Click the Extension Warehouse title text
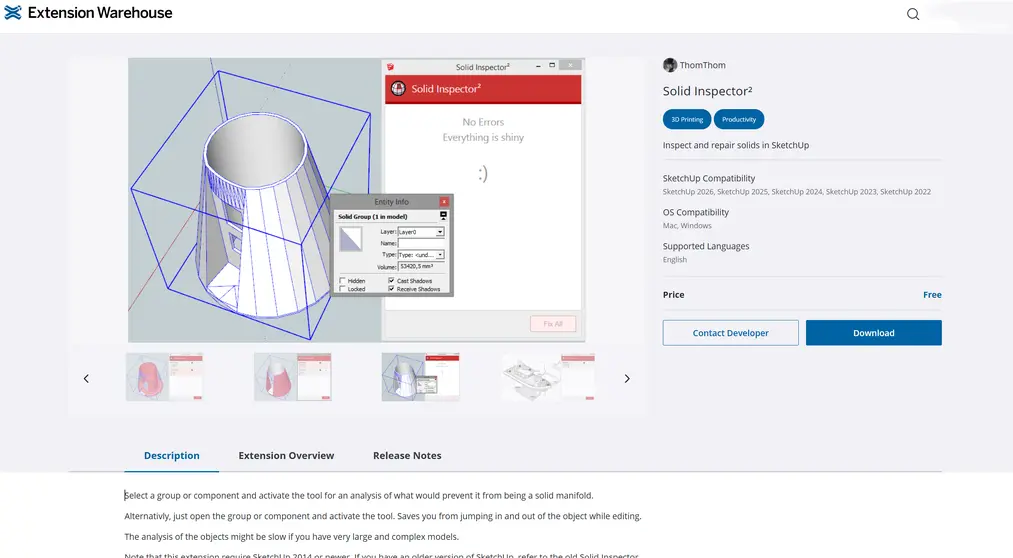This screenshot has width=1013, height=558. [100, 13]
